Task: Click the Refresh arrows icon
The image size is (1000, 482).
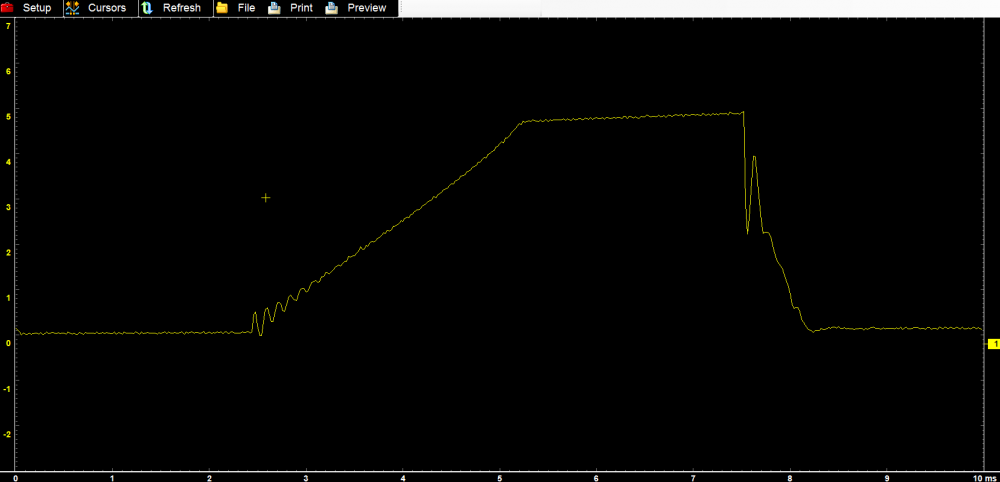Action: [x=147, y=8]
